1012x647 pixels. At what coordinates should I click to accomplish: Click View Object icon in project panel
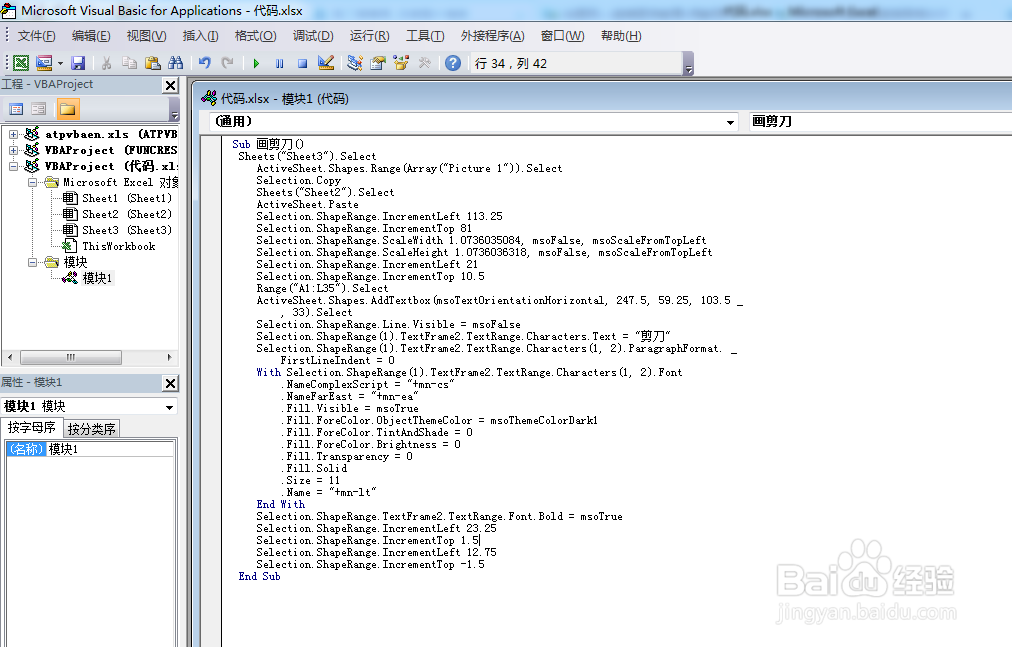39,109
